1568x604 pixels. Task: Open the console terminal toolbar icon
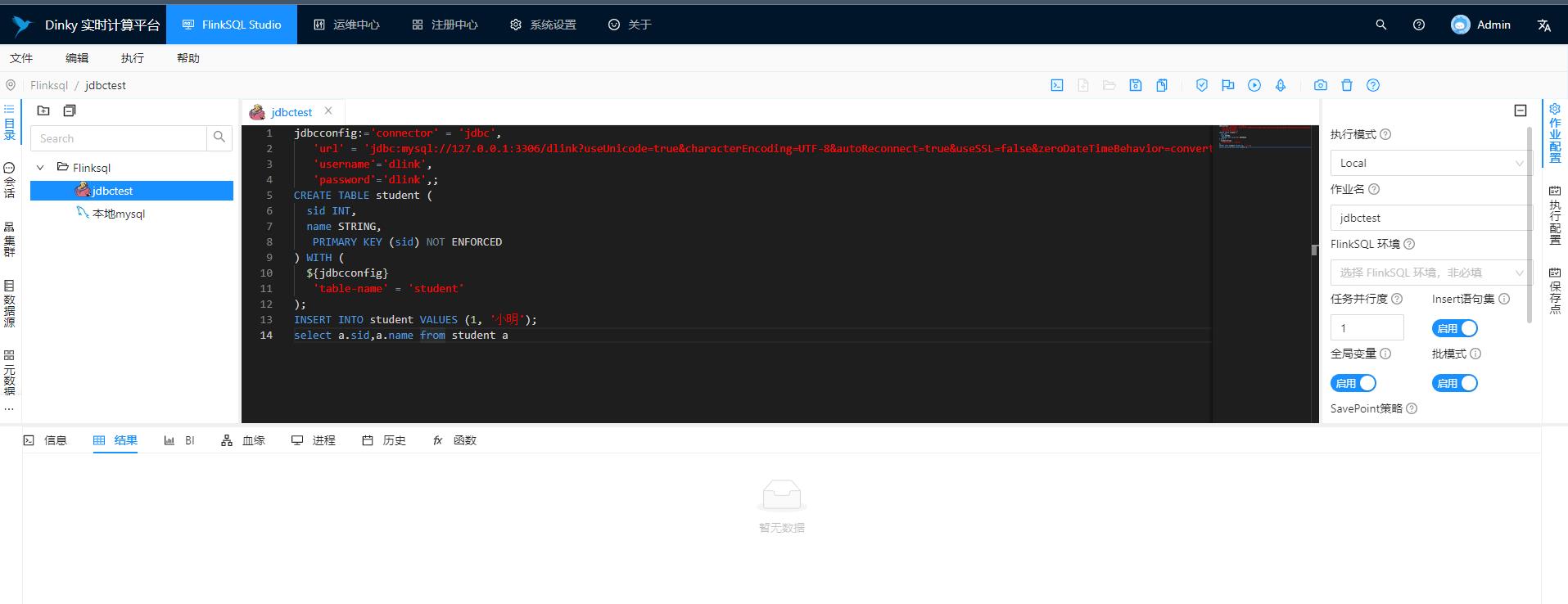(x=1057, y=85)
